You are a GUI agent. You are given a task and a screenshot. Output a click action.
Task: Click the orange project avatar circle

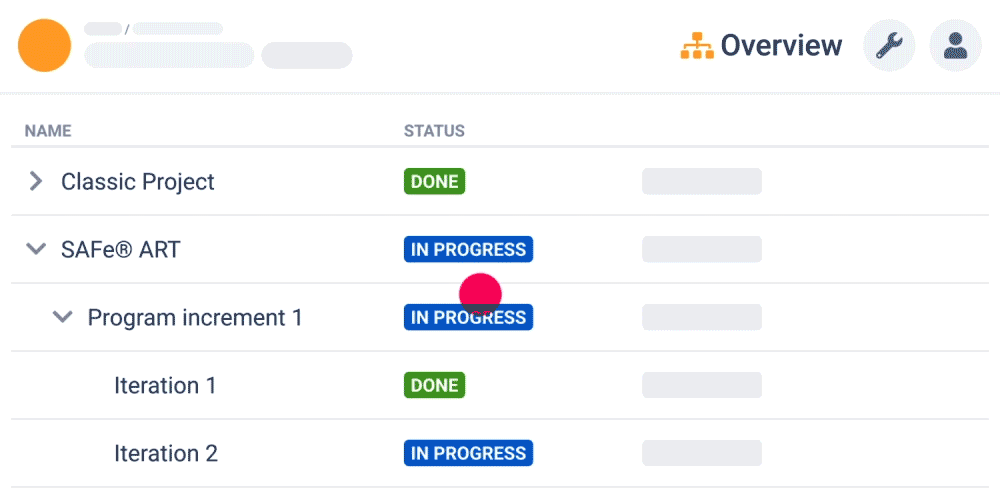tap(45, 45)
